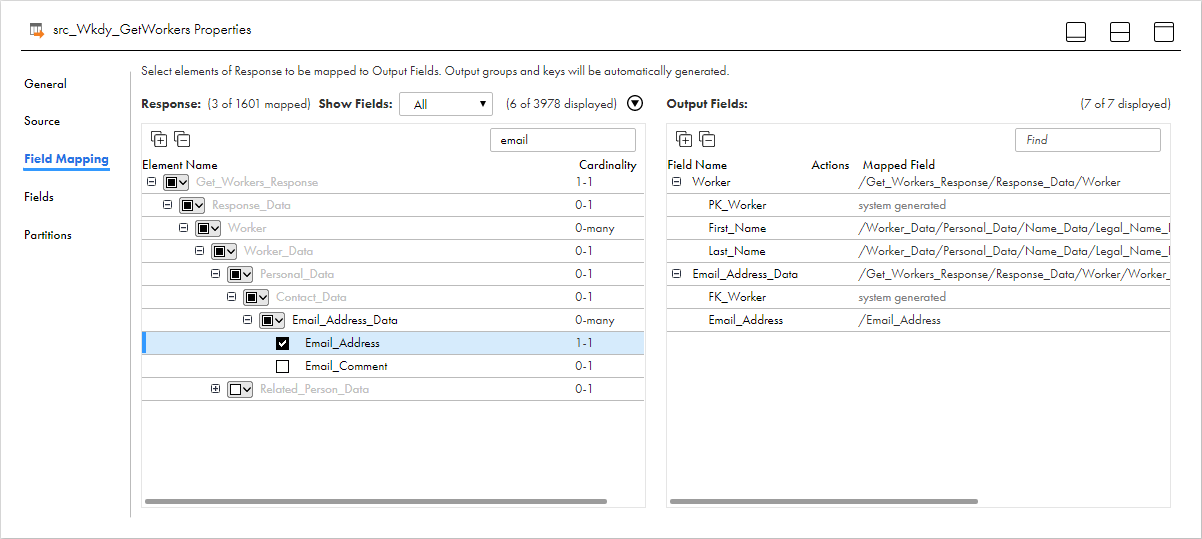Select the PK_Worker output field
Viewport: 1202px width, 539px height.
[x=737, y=205]
